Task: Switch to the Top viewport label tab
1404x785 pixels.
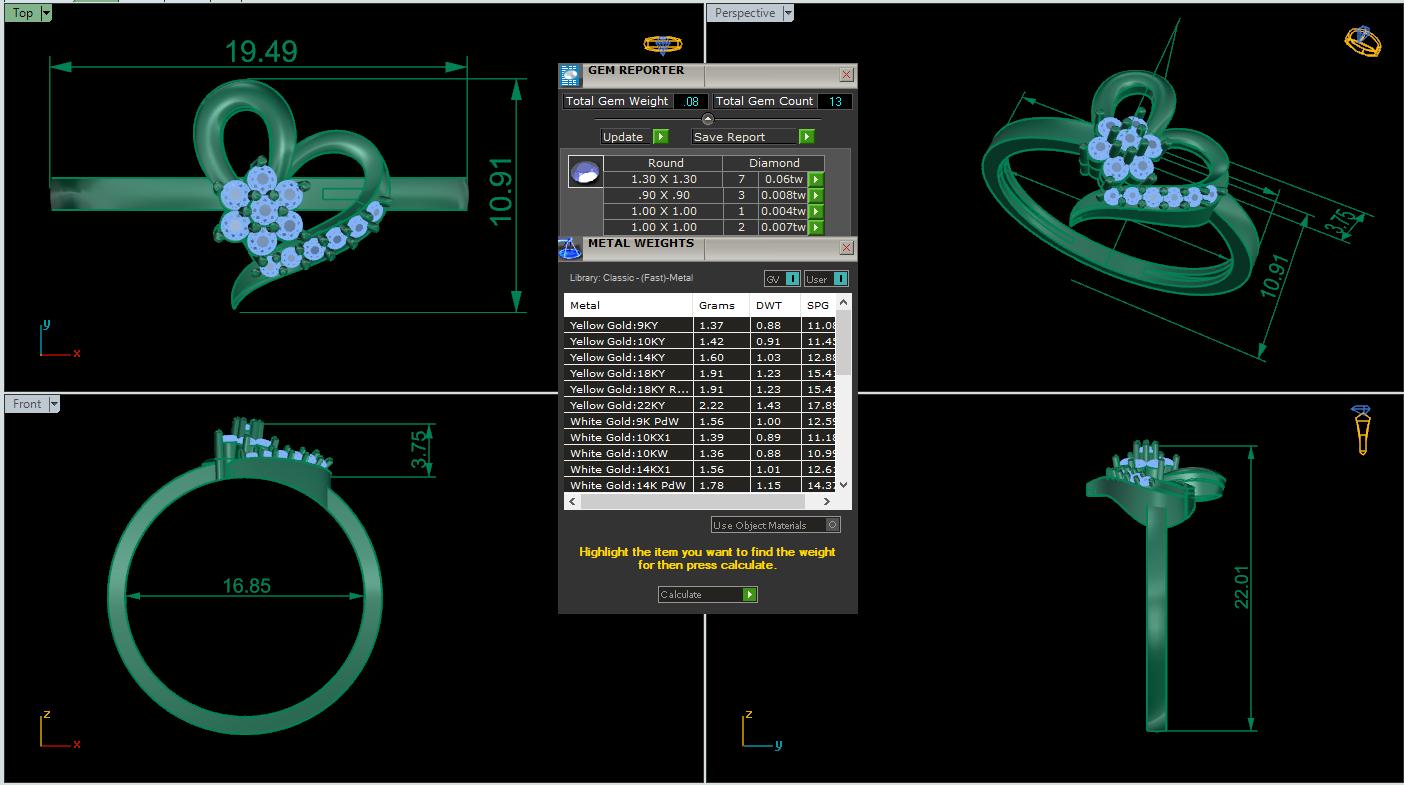Action: point(22,13)
